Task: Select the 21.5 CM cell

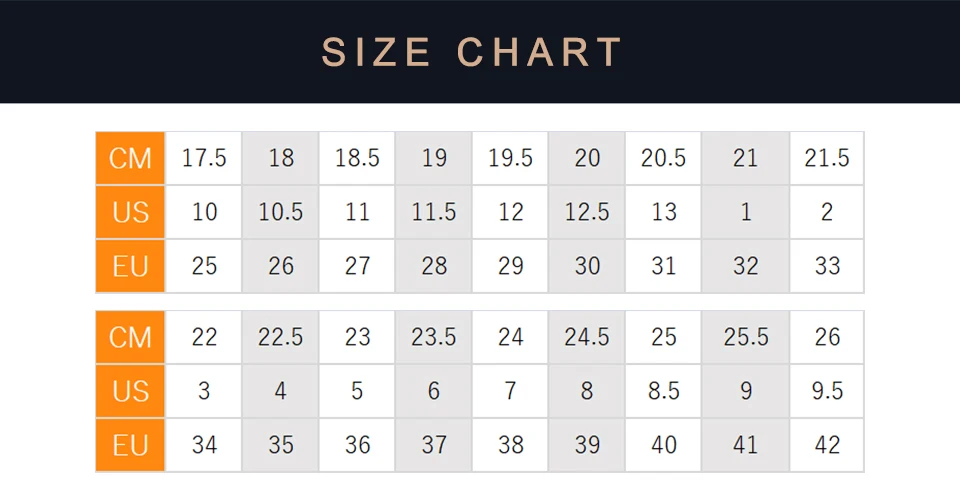Action: coord(827,159)
